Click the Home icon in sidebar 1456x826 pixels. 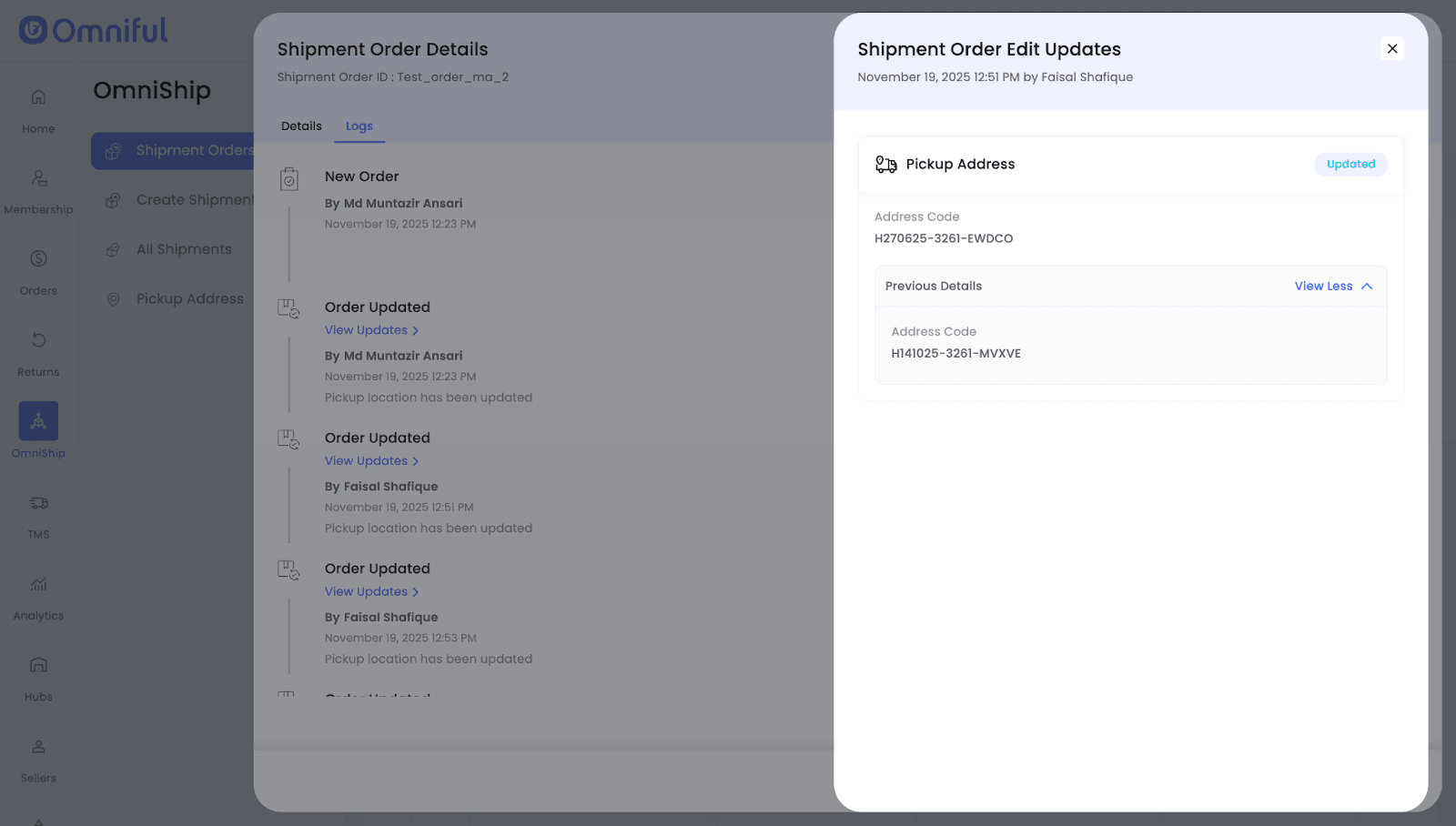(x=38, y=97)
